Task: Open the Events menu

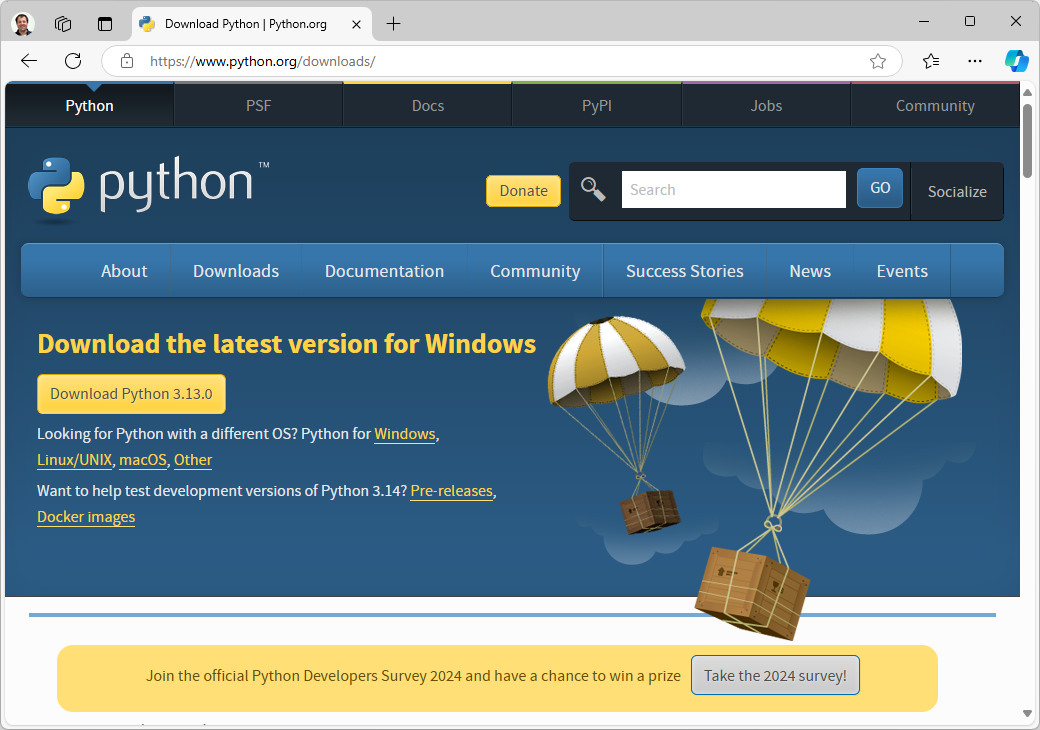Action: click(x=903, y=271)
